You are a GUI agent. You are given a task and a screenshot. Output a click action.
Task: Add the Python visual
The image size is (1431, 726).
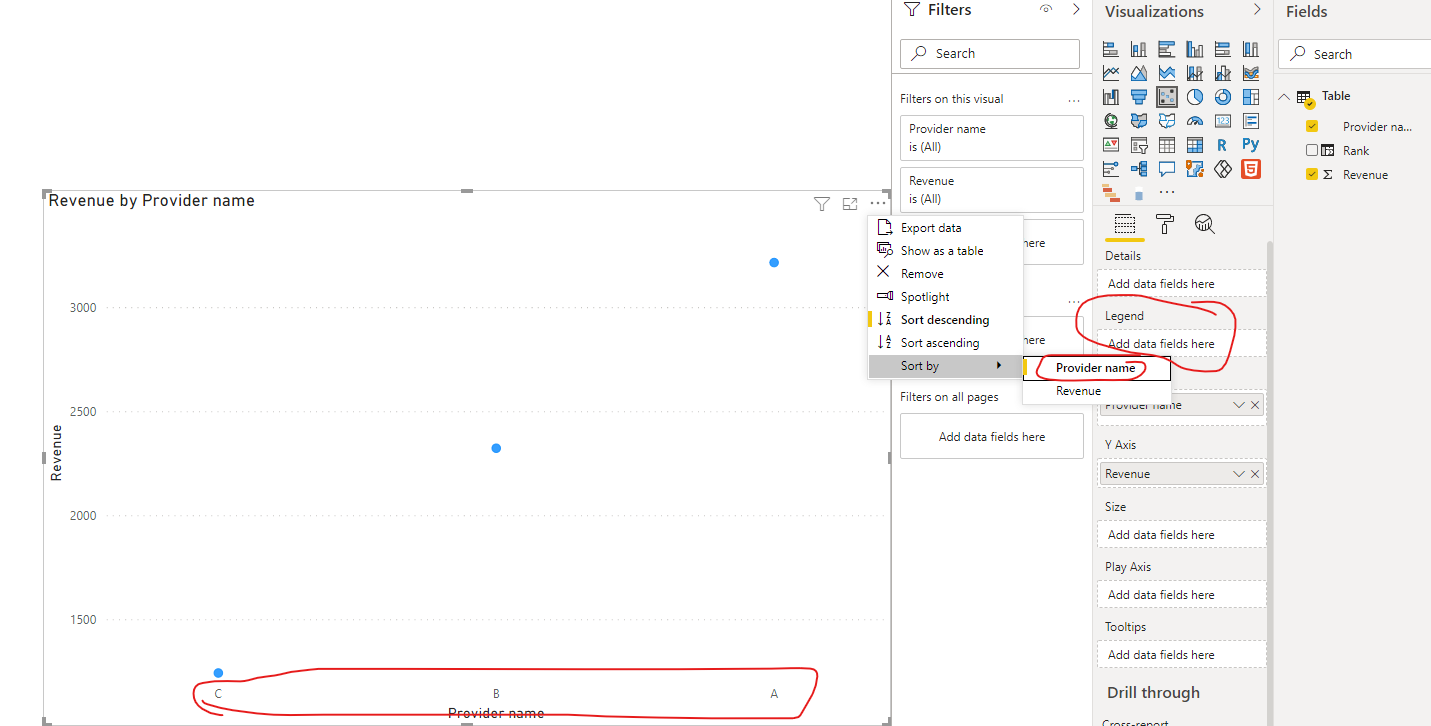pos(1251,145)
